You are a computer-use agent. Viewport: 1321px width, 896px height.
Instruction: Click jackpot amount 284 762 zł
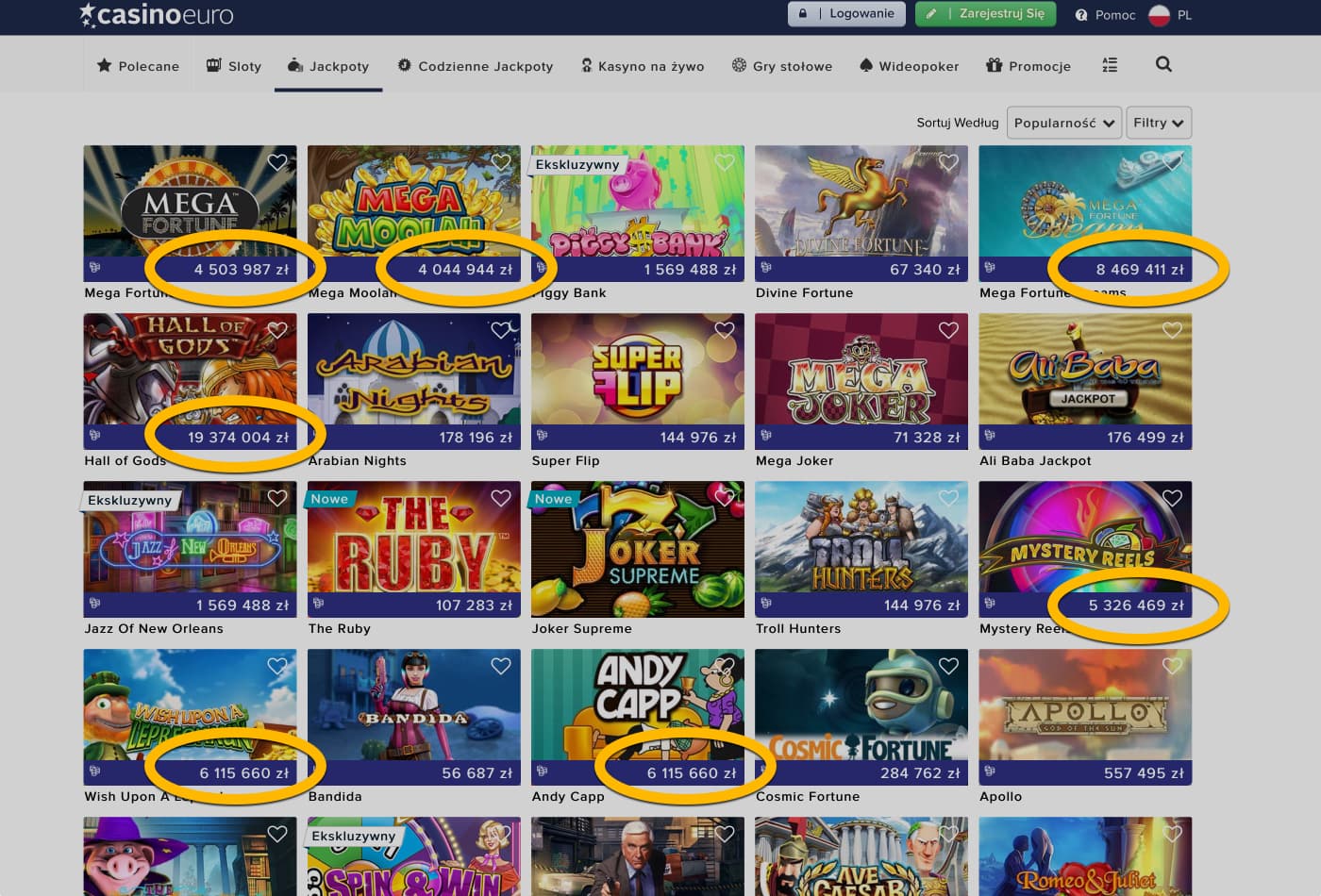(920, 773)
